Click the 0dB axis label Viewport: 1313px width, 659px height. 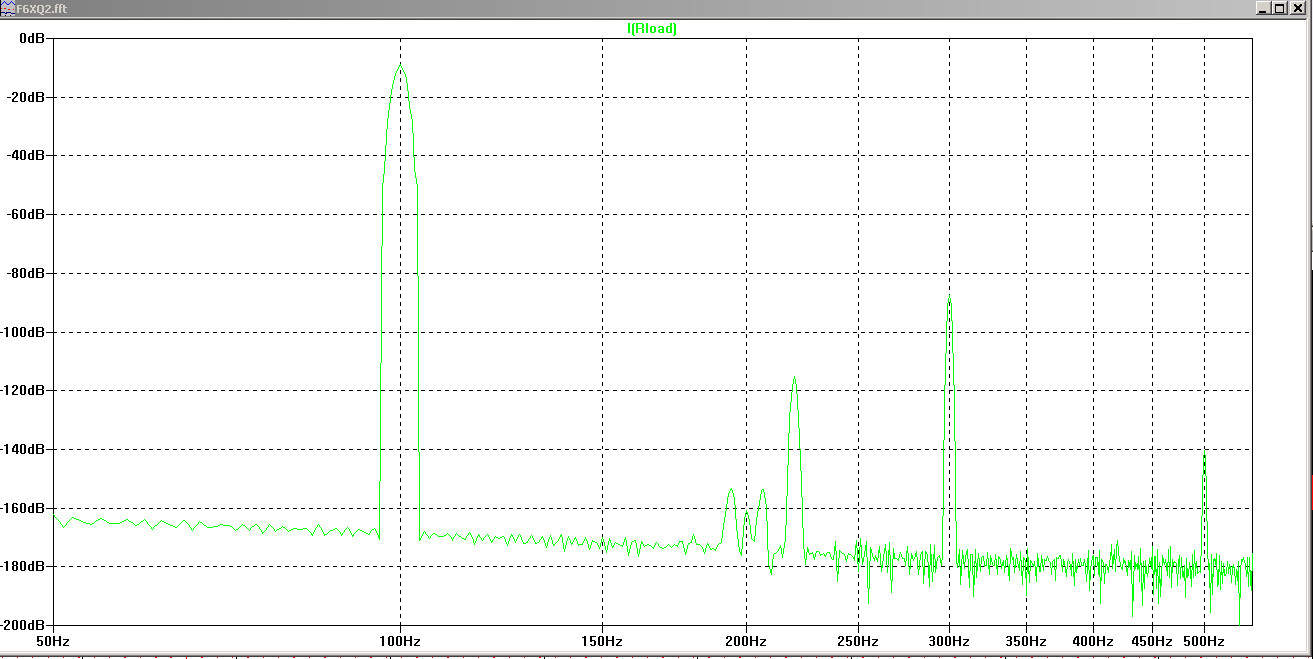[32, 39]
